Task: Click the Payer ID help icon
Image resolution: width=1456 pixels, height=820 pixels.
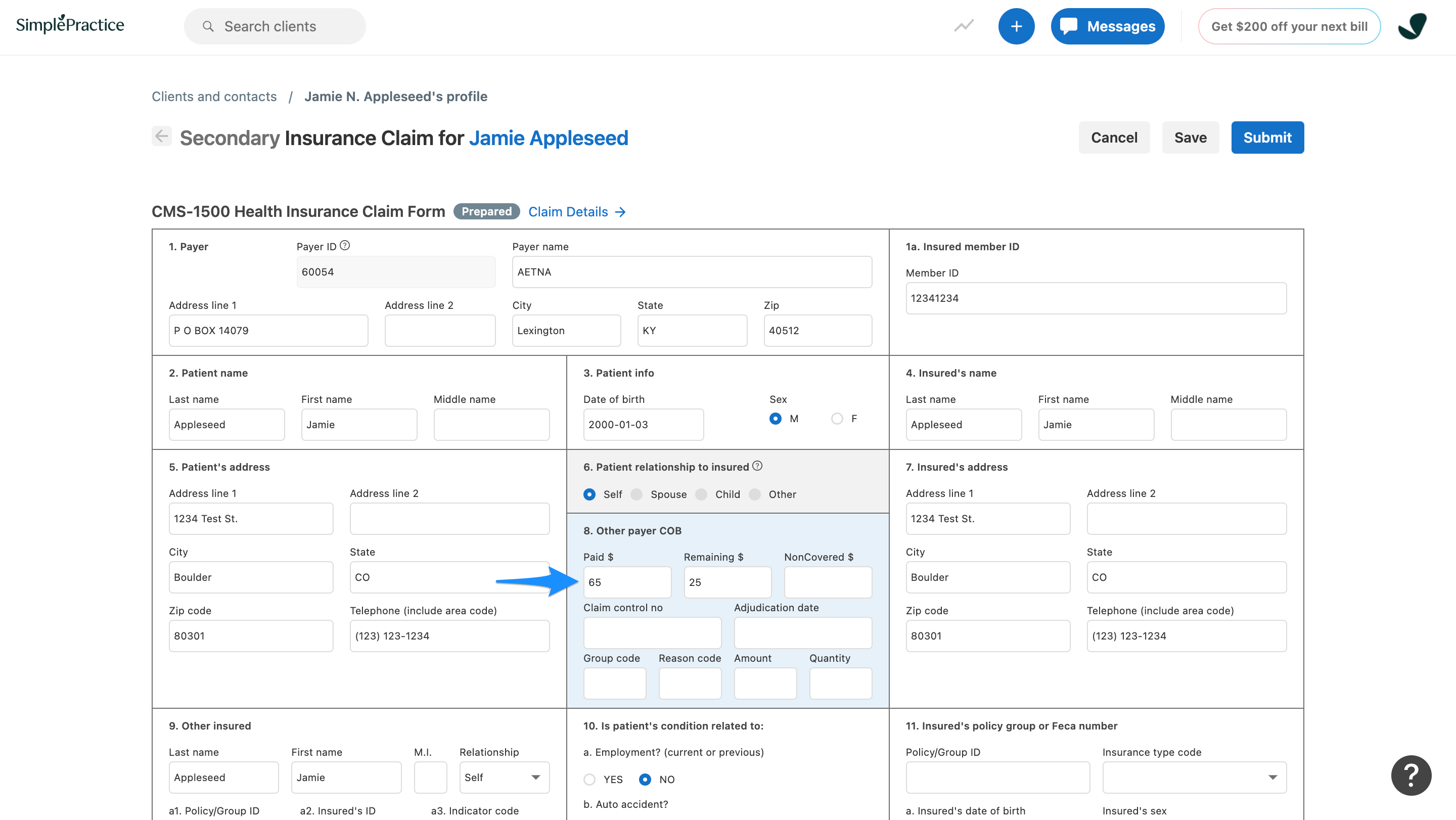Action: [x=345, y=245]
